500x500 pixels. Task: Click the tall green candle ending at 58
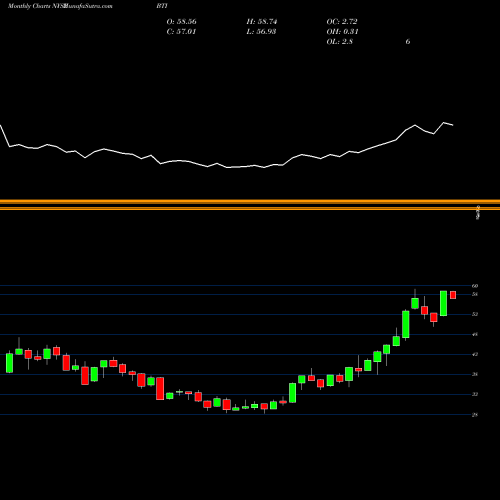[x=443, y=303]
